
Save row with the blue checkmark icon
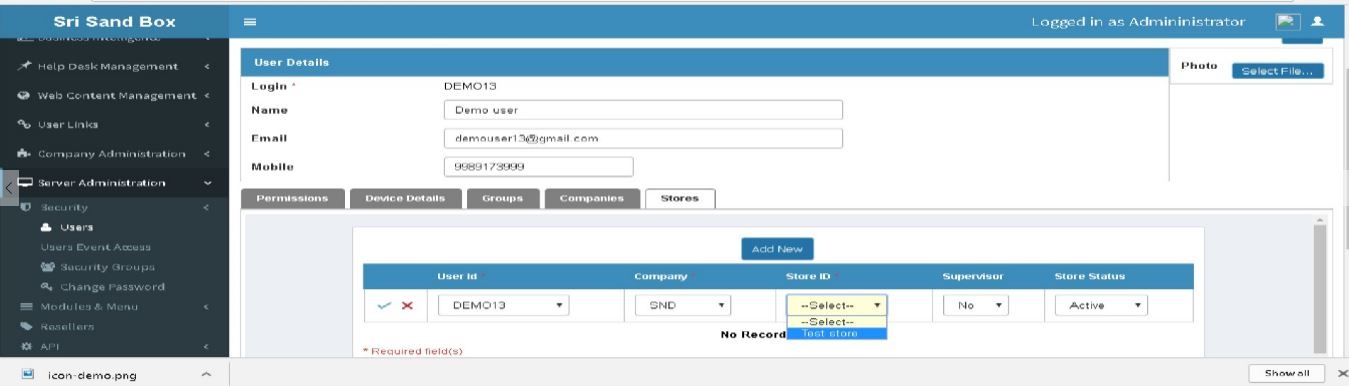[385, 306]
